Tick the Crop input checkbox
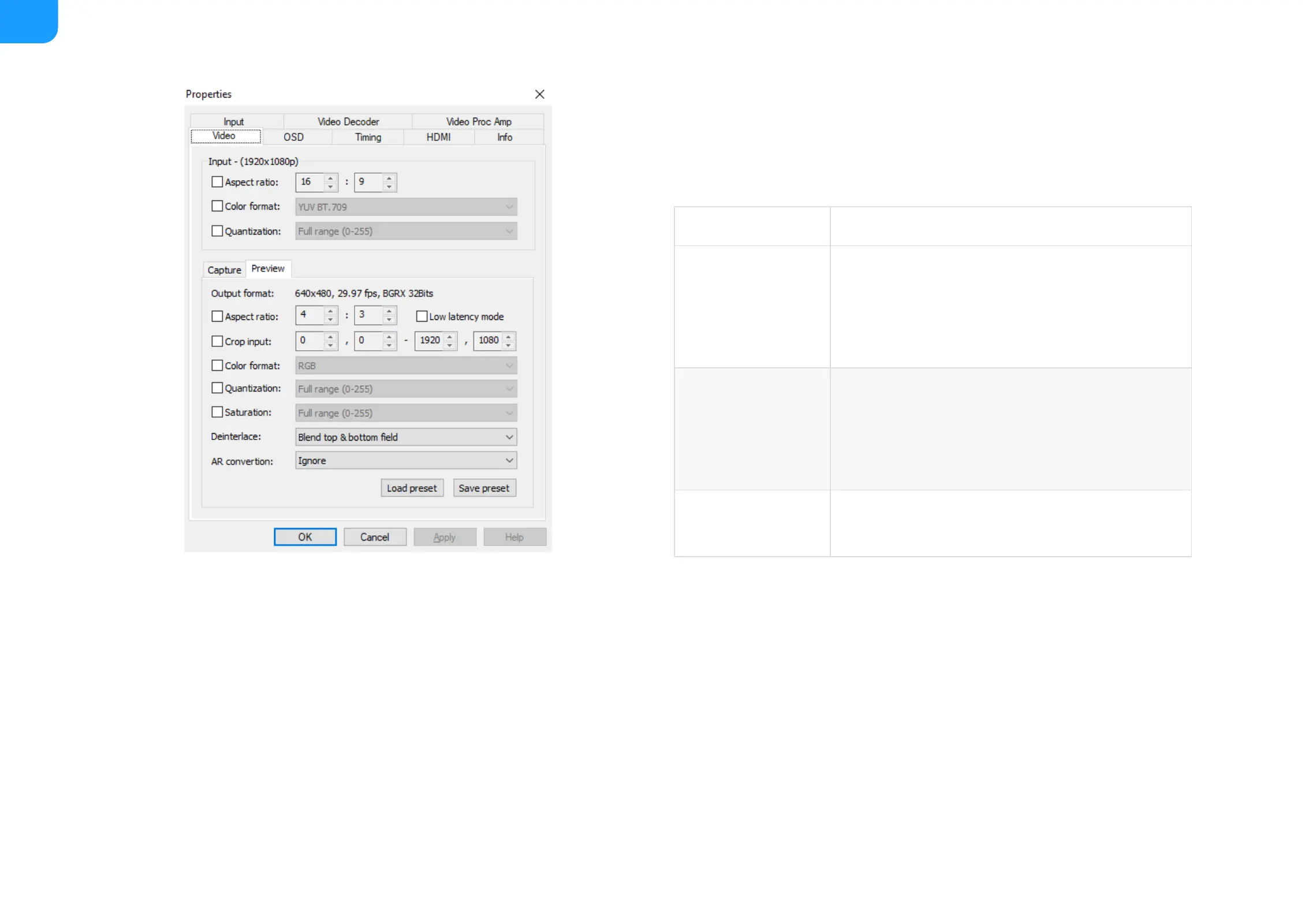 pyautogui.click(x=217, y=341)
